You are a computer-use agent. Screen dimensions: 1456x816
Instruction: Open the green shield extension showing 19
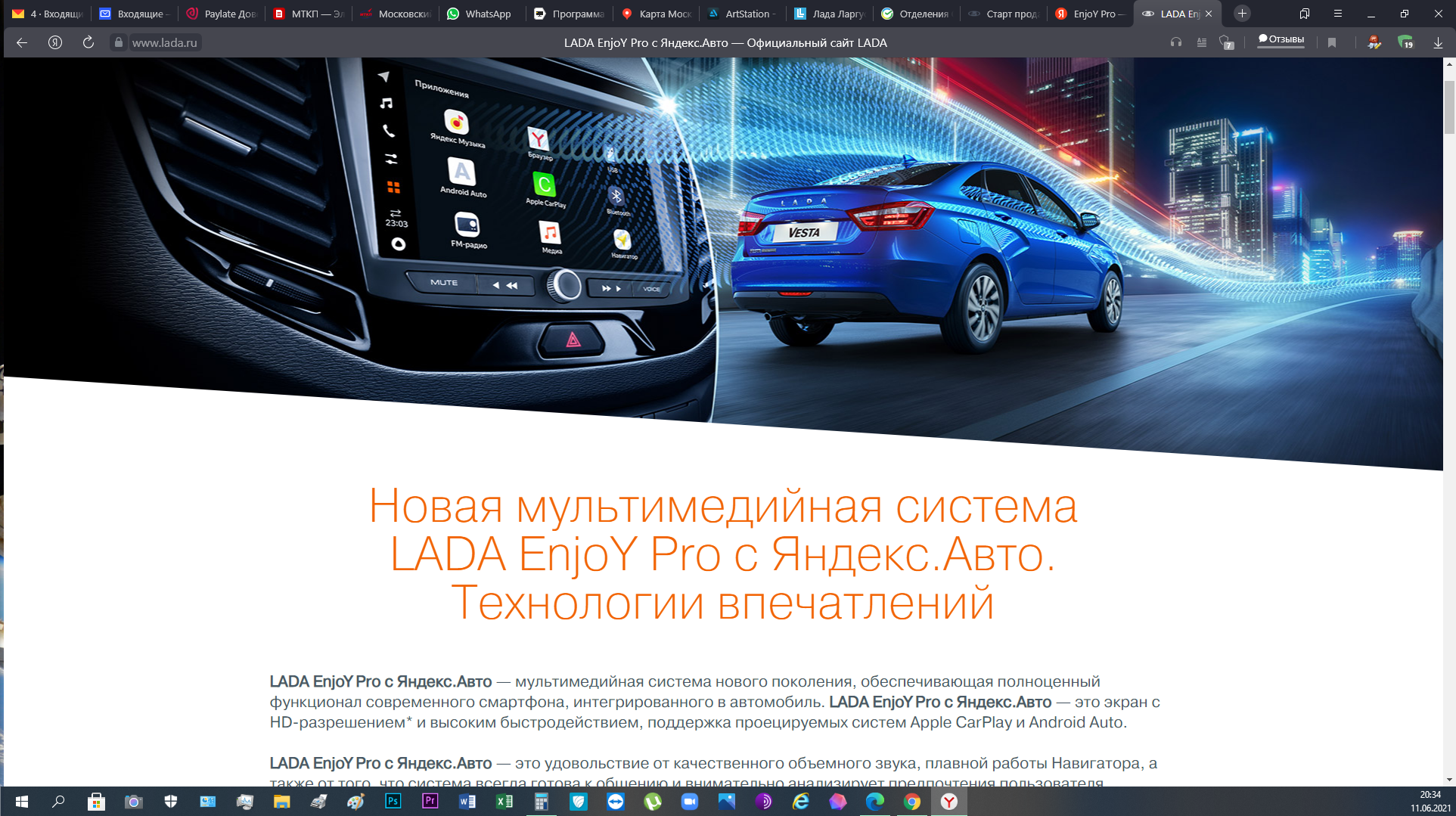click(1405, 42)
